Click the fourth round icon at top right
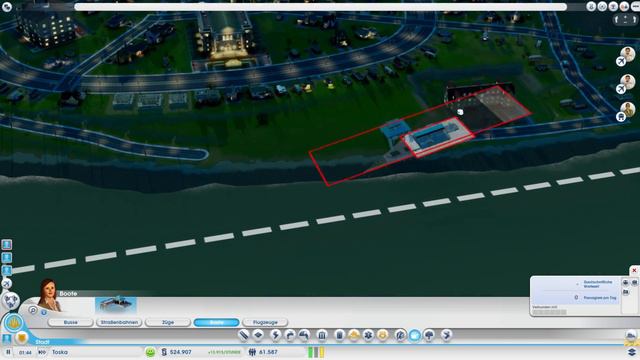The height and width of the screenshot is (360, 640). 624,7
